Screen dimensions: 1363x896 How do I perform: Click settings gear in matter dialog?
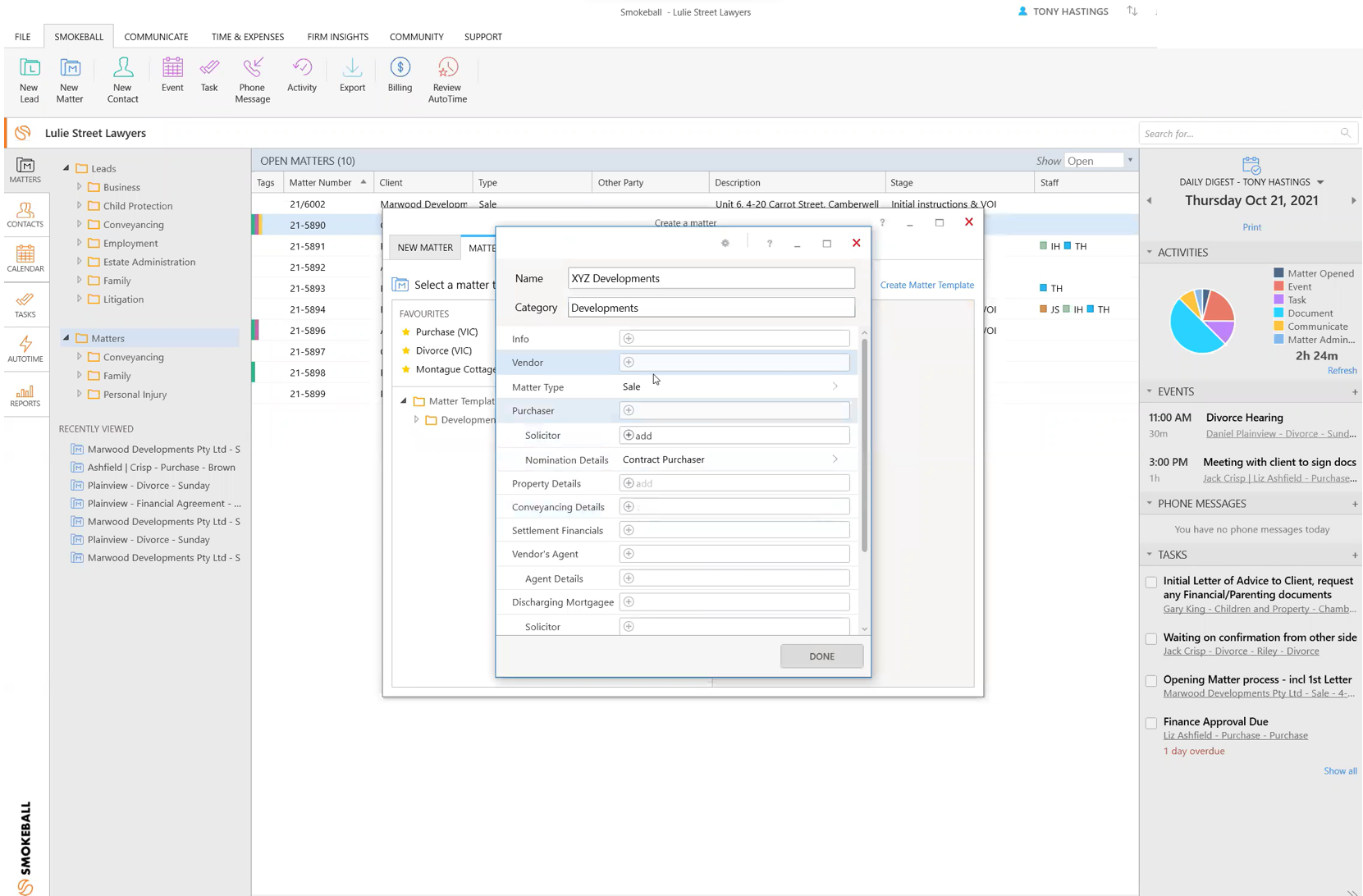(725, 243)
